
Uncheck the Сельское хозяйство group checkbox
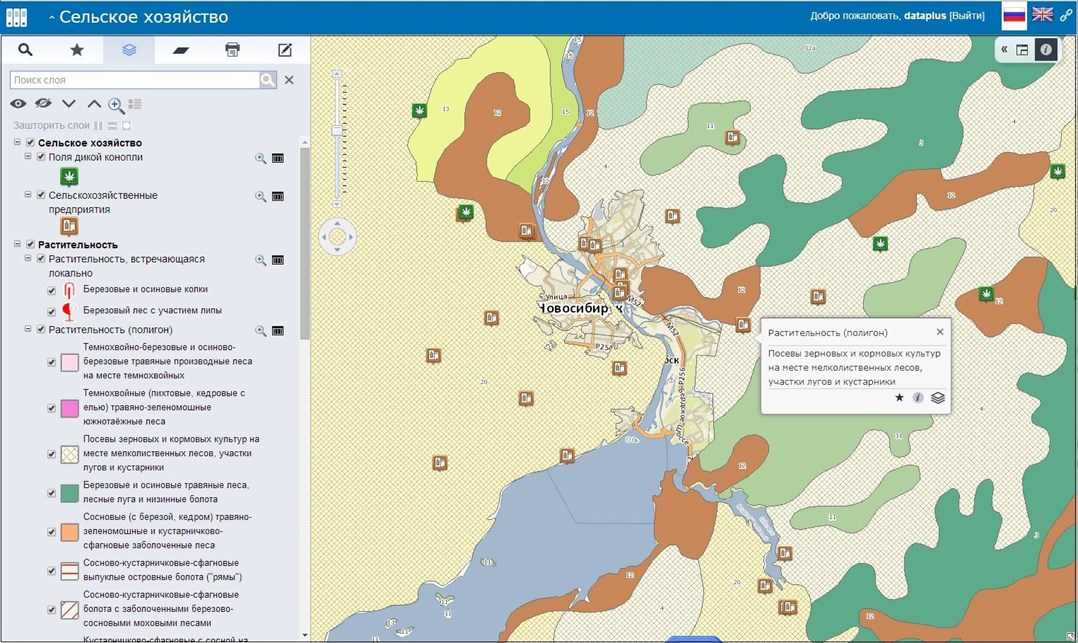pyautogui.click(x=30, y=142)
